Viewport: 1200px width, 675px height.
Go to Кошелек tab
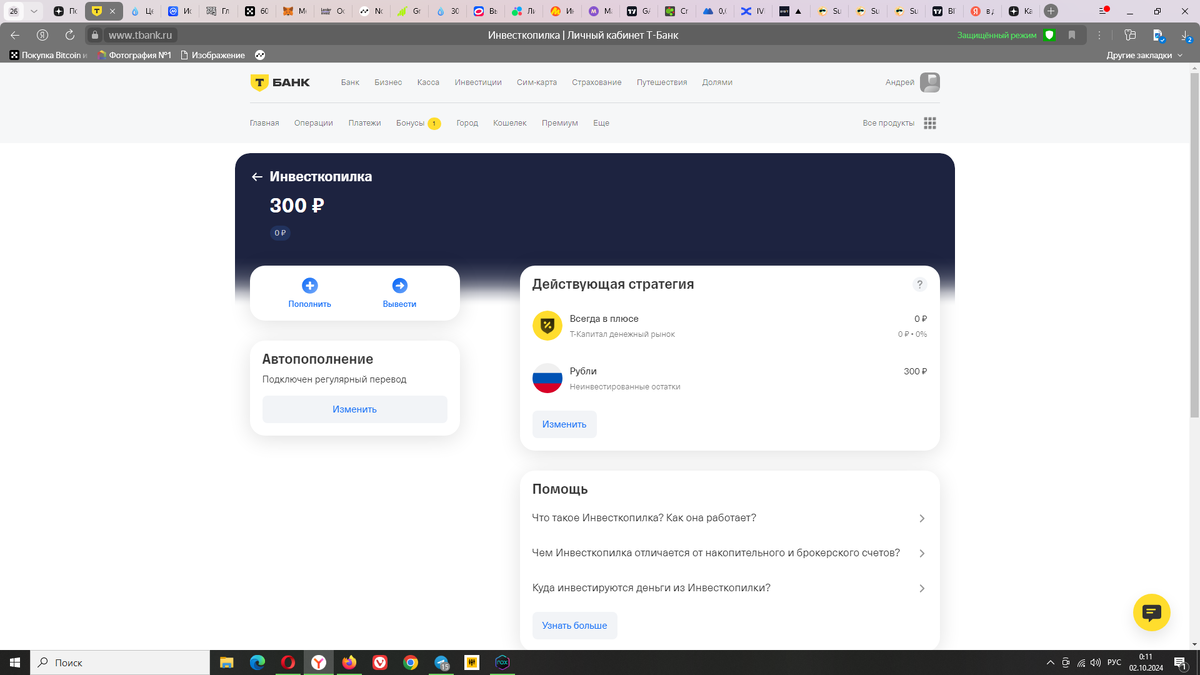click(x=510, y=123)
